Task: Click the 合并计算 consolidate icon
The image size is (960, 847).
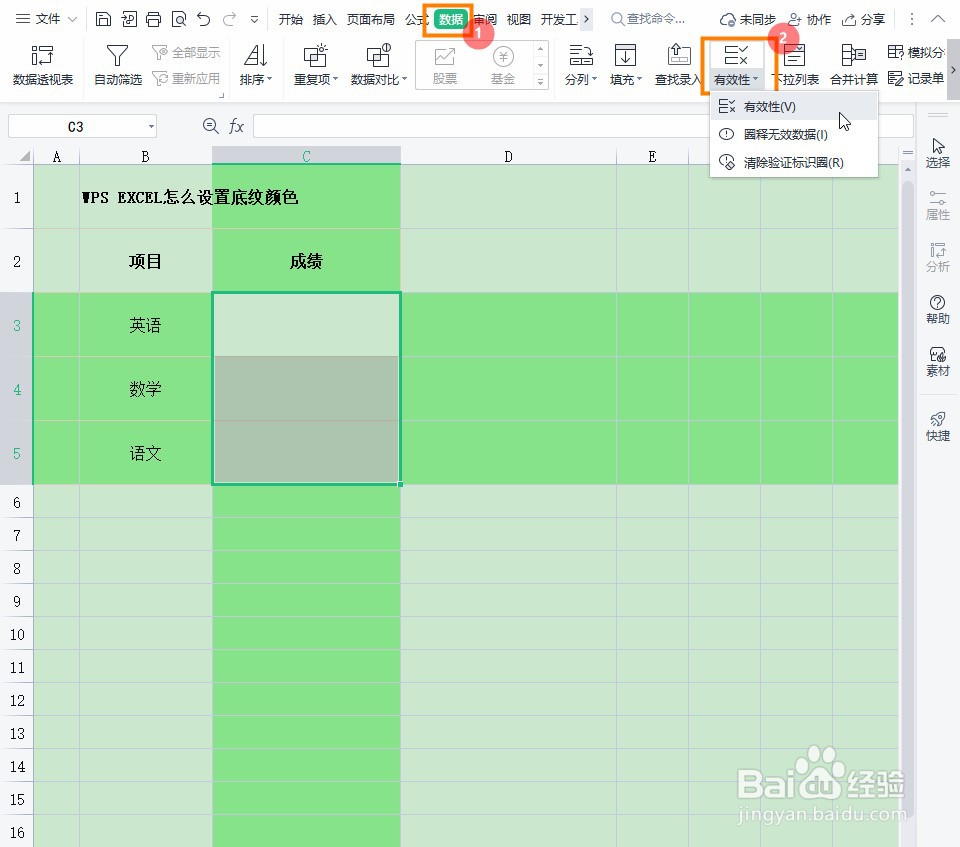Action: 853,65
